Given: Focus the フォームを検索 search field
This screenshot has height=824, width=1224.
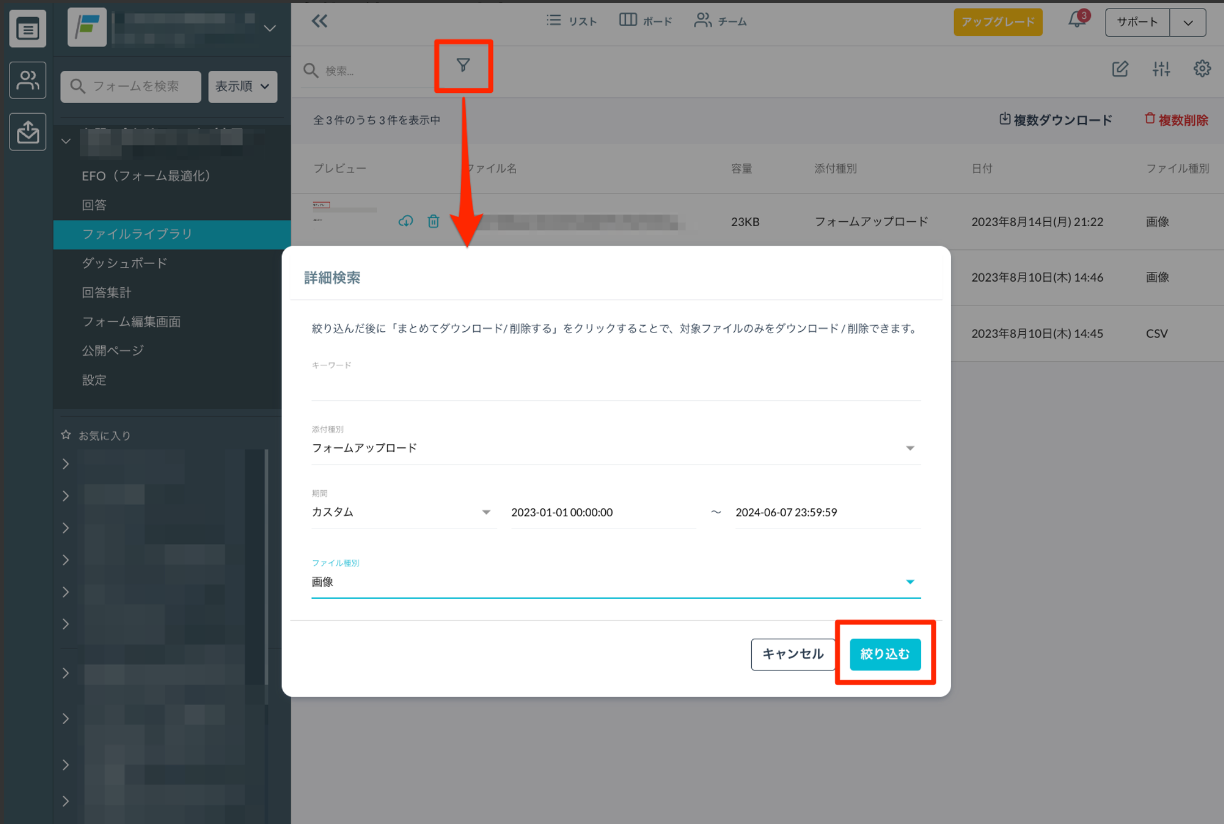Looking at the screenshot, I should [x=131, y=87].
